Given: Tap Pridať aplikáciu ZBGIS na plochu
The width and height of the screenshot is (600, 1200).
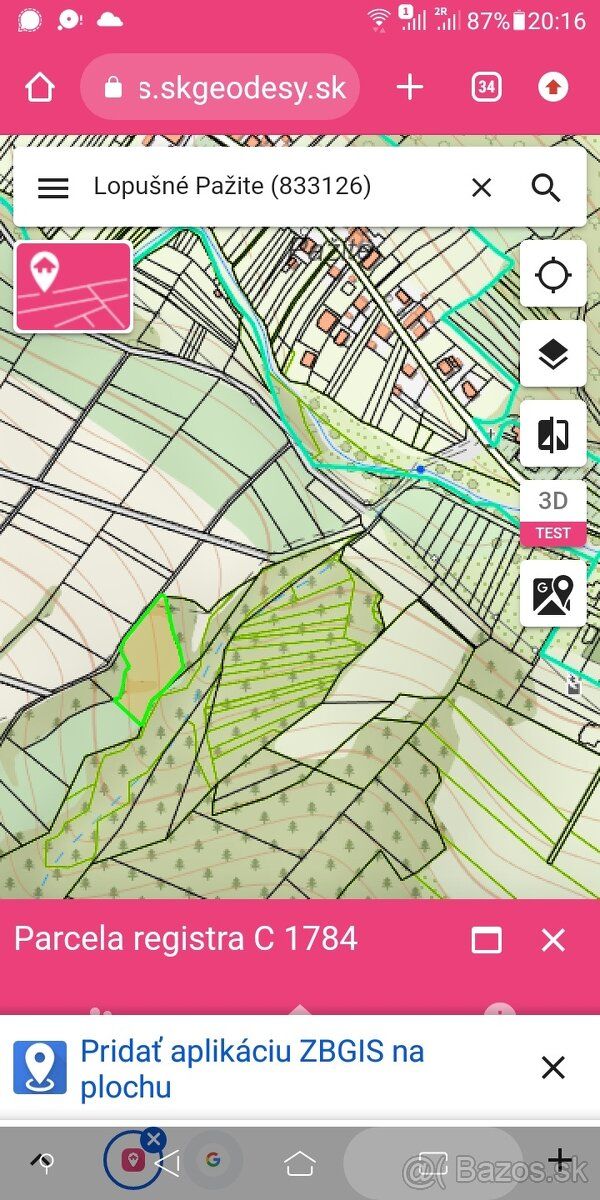Looking at the screenshot, I should tap(252, 1068).
